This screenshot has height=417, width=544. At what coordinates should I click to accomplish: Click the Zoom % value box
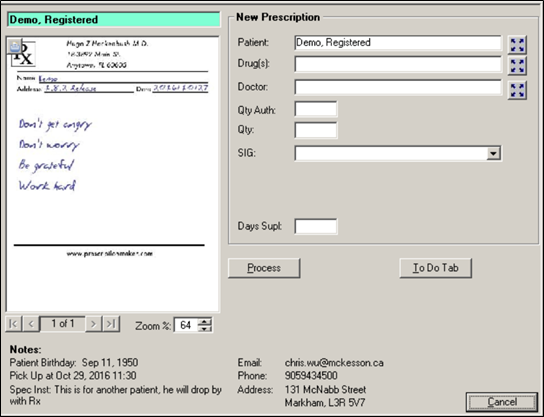click(x=186, y=325)
